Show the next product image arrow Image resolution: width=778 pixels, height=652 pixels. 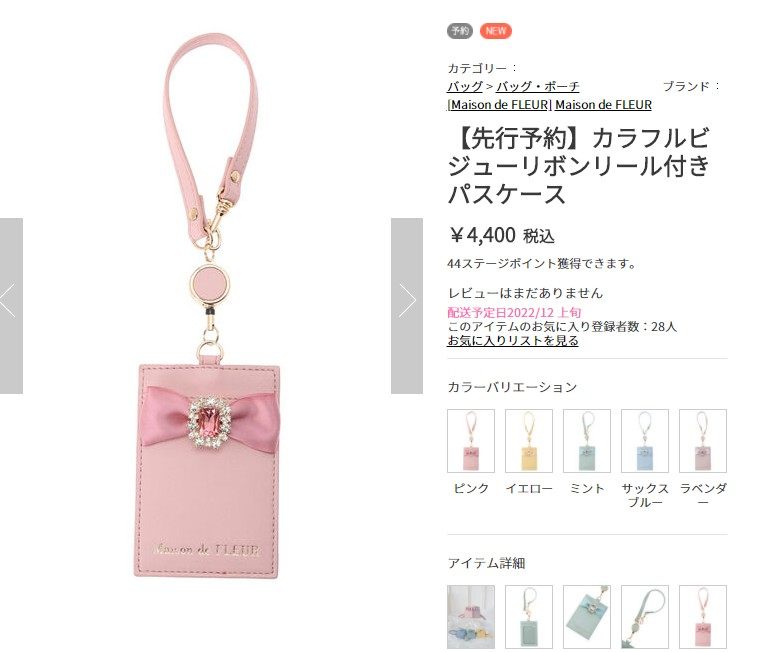tap(407, 306)
